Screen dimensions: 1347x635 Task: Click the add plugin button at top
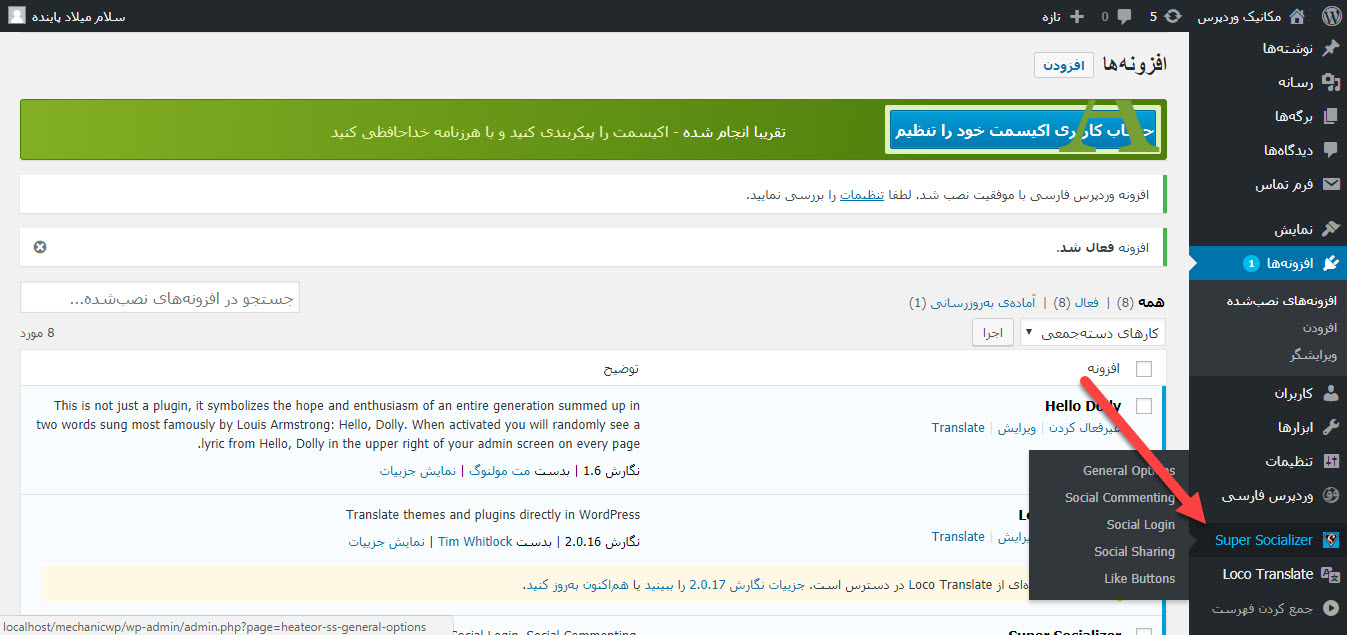pos(1063,64)
